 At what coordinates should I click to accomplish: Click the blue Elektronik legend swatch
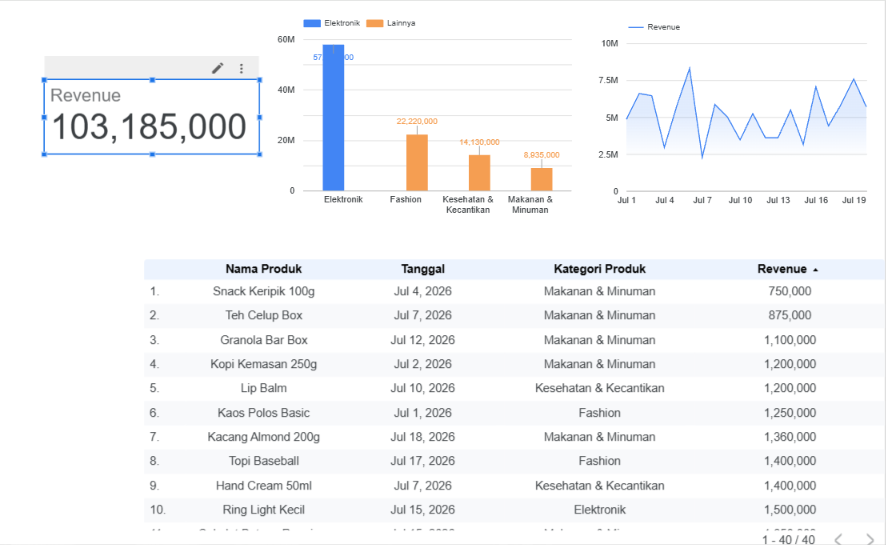point(312,23)
